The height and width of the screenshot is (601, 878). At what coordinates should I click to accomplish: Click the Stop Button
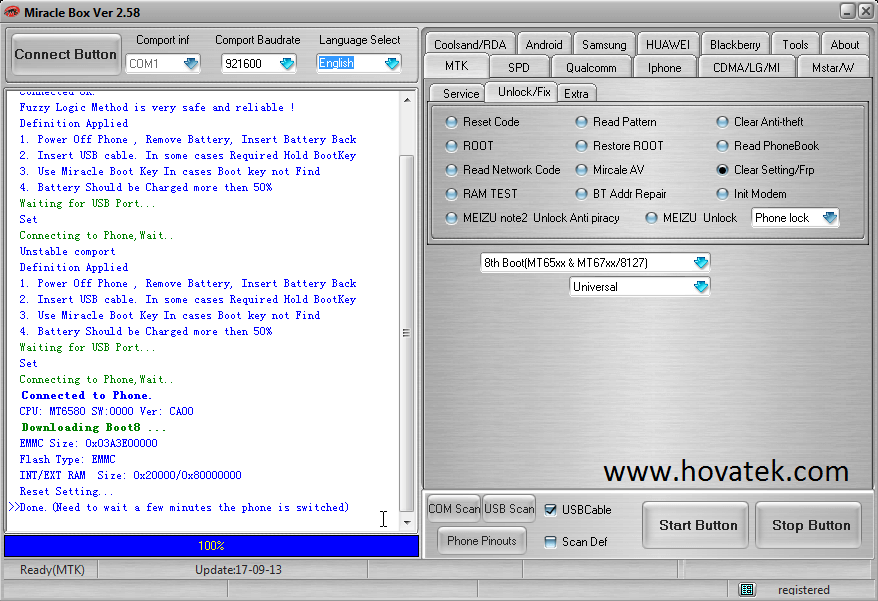pyautogui.click(x=808, y=525)
